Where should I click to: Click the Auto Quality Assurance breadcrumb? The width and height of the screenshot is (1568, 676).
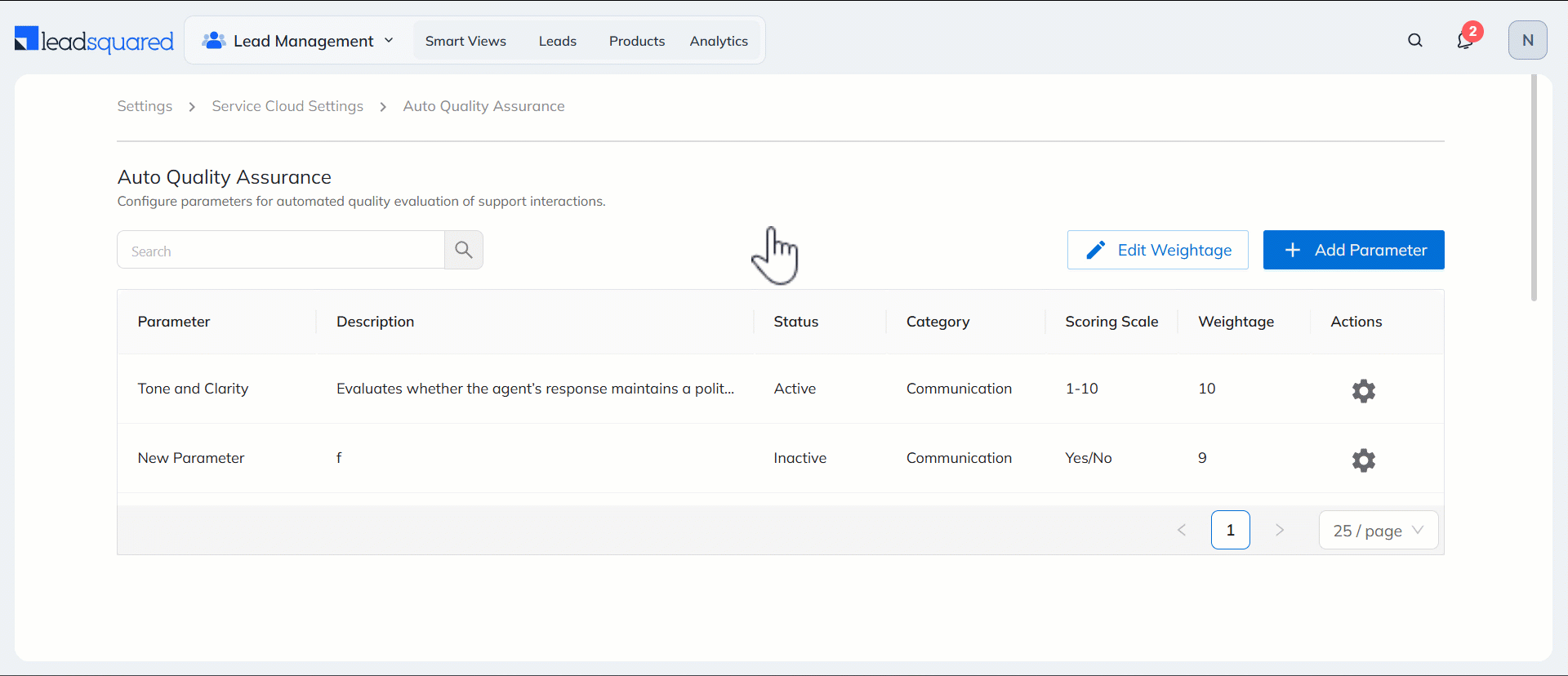(483, 106)
